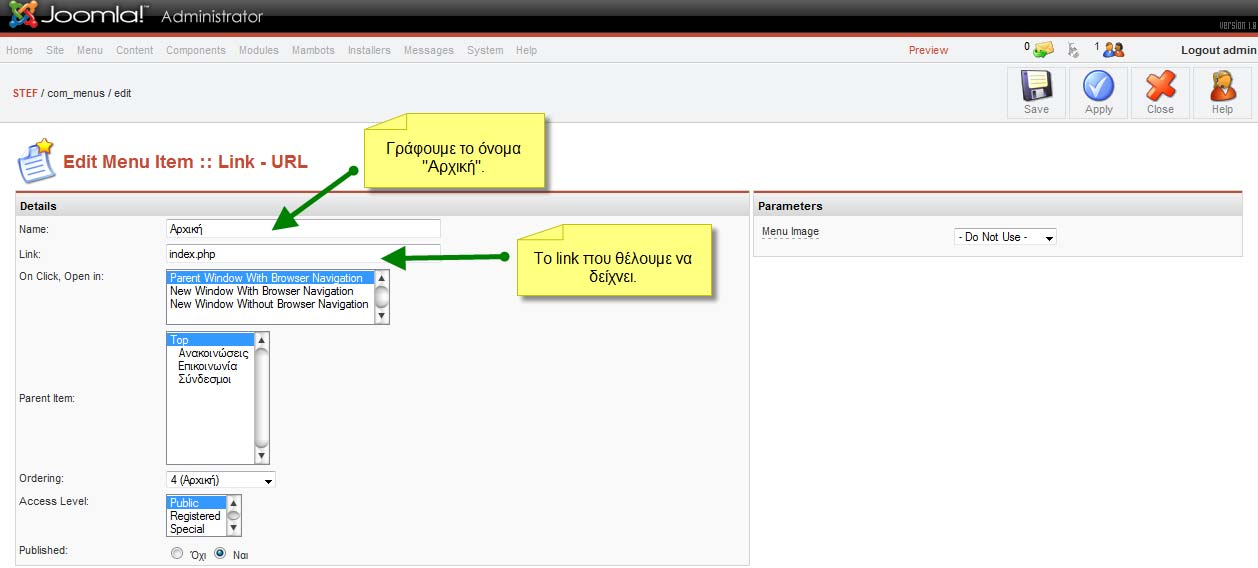This screenshot has height=568, width=1258.
Task: Select Registered access level
Action: tap(197, 516)
